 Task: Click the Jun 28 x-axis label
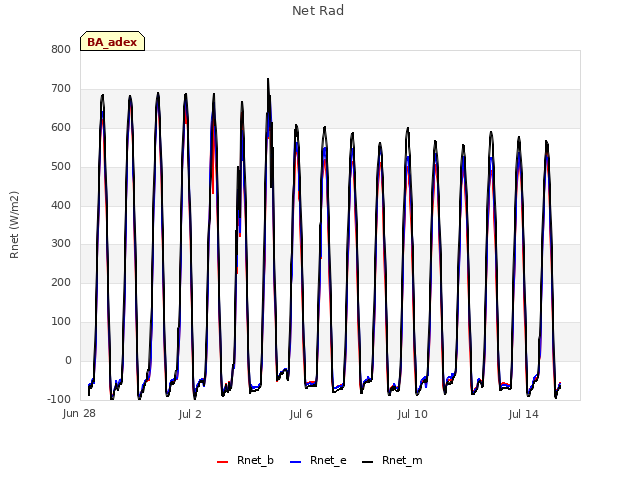click(x=79, y=414)
